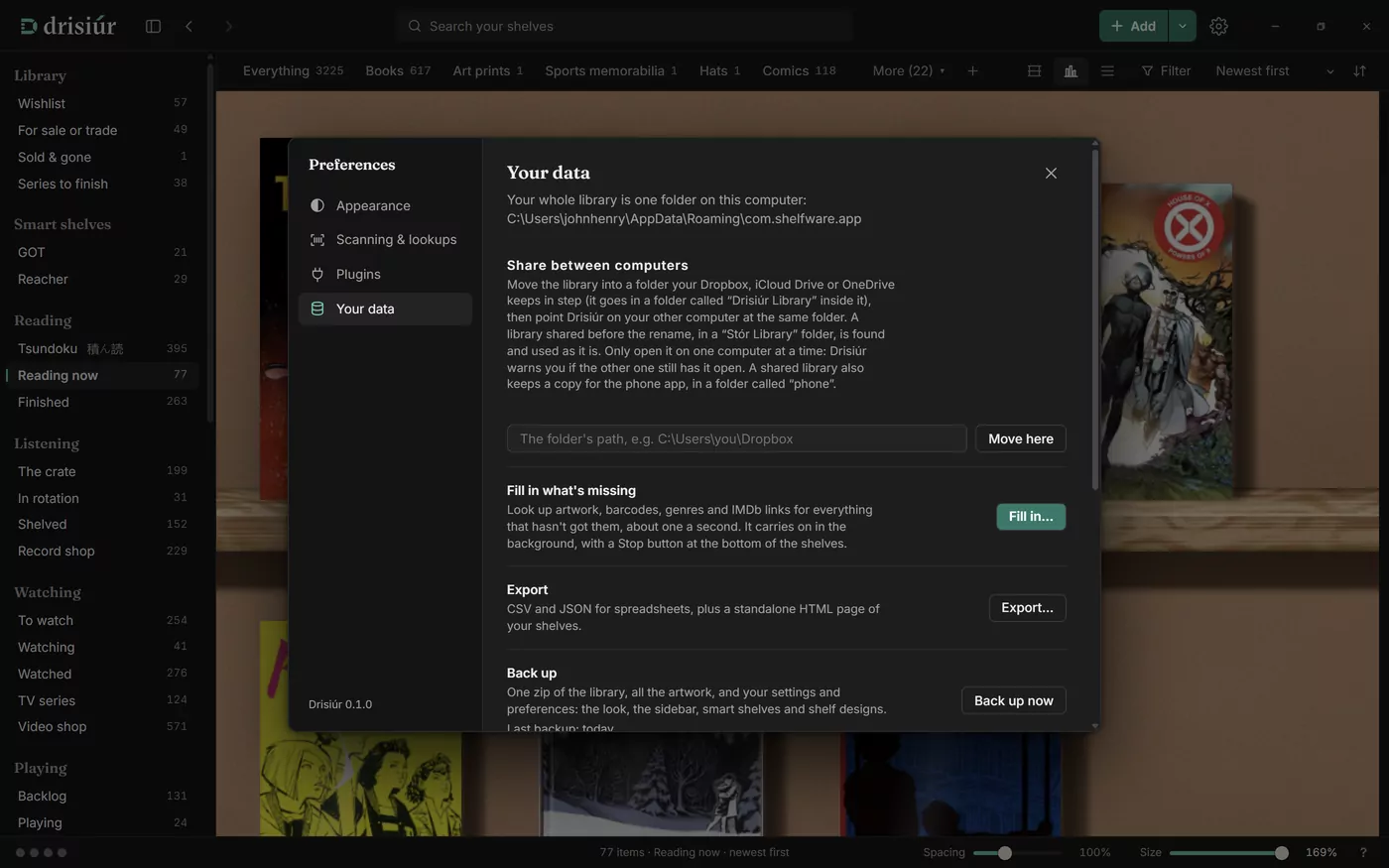Open help with the question mark icon
Image resolution: width=1389 pixels, height=868 pixels.
[x=1362, y=852]
